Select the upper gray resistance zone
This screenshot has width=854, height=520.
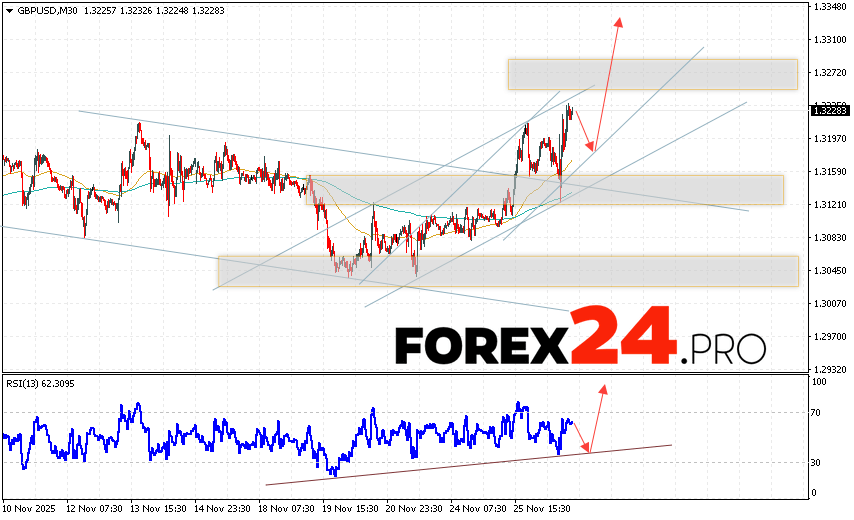pyautogui.click(x=652, y=74)
